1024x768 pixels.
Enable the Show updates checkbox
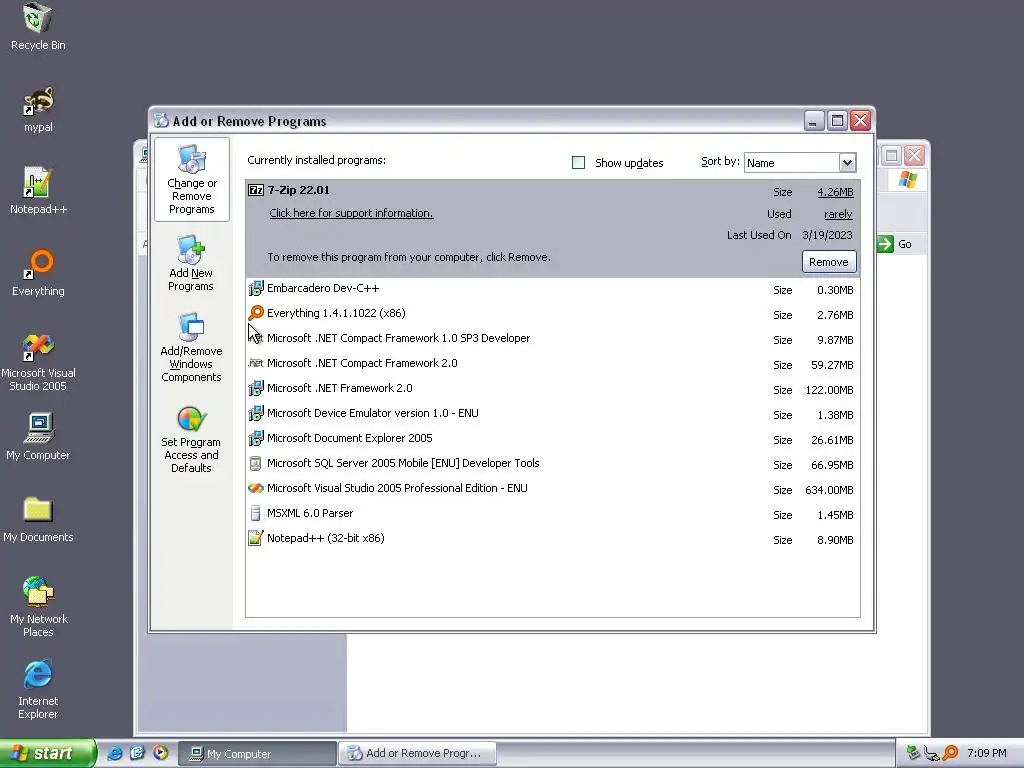point(578,163)
